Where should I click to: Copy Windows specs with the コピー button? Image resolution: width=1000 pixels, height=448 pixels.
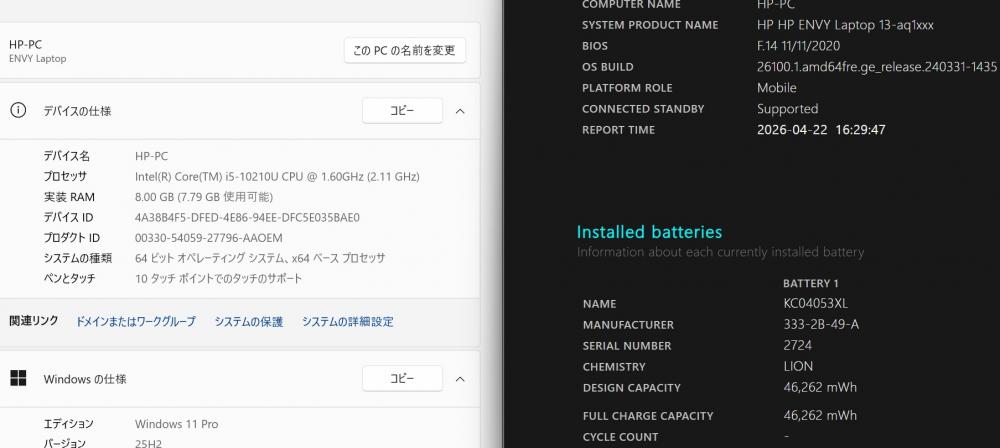tap(402, 379)
